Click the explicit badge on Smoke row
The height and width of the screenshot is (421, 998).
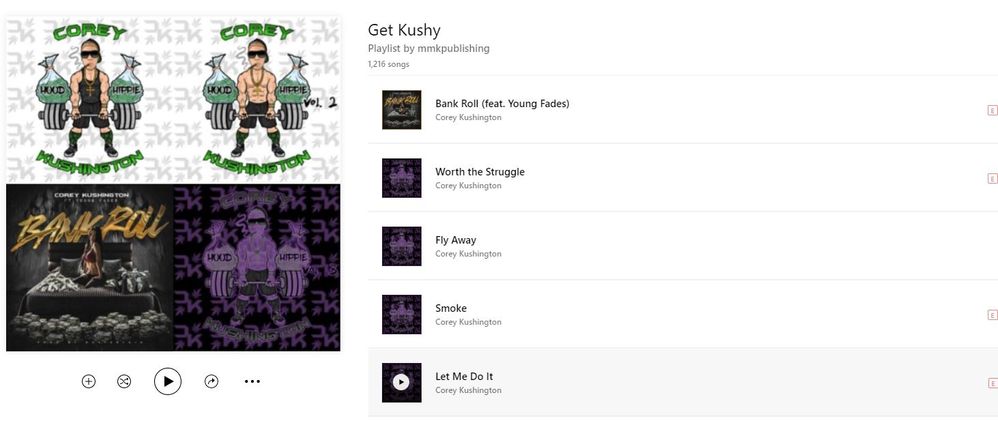(992, 315)
